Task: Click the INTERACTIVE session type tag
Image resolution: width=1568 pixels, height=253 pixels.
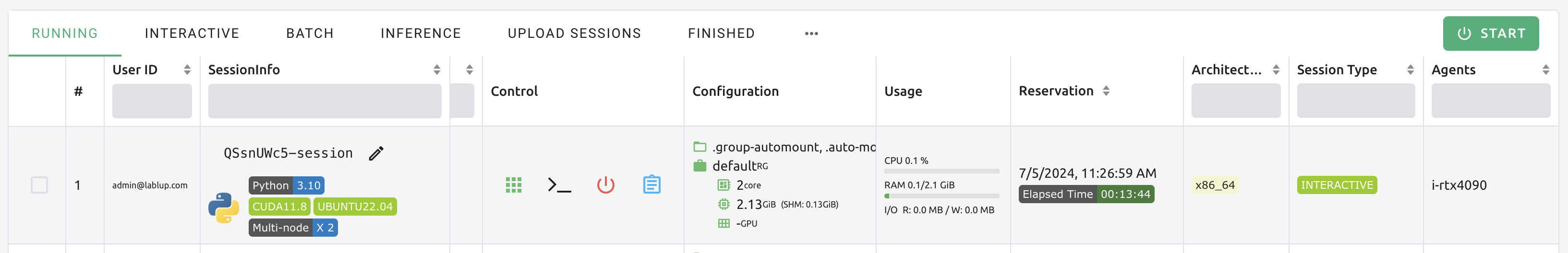Action: point(1336,185)
